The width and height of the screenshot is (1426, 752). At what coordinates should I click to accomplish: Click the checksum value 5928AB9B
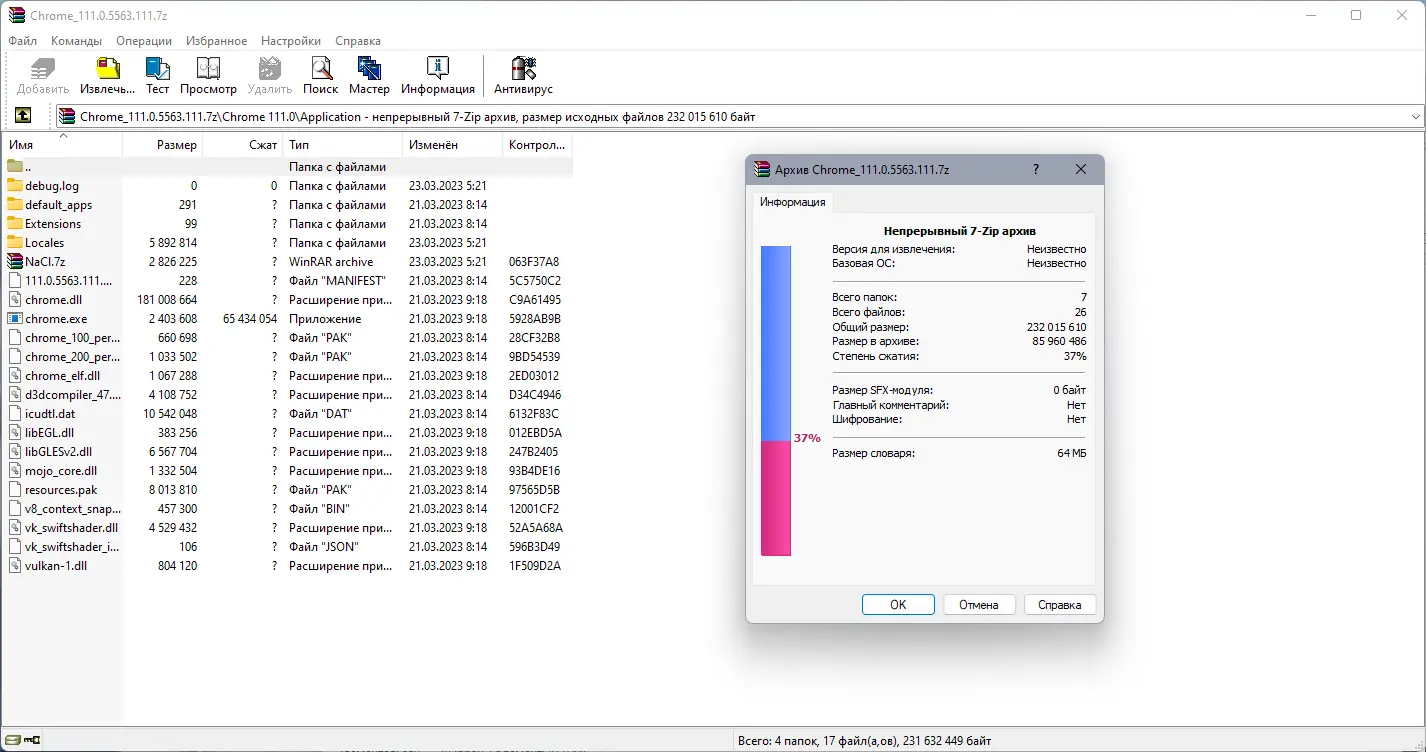coord(534,319)
